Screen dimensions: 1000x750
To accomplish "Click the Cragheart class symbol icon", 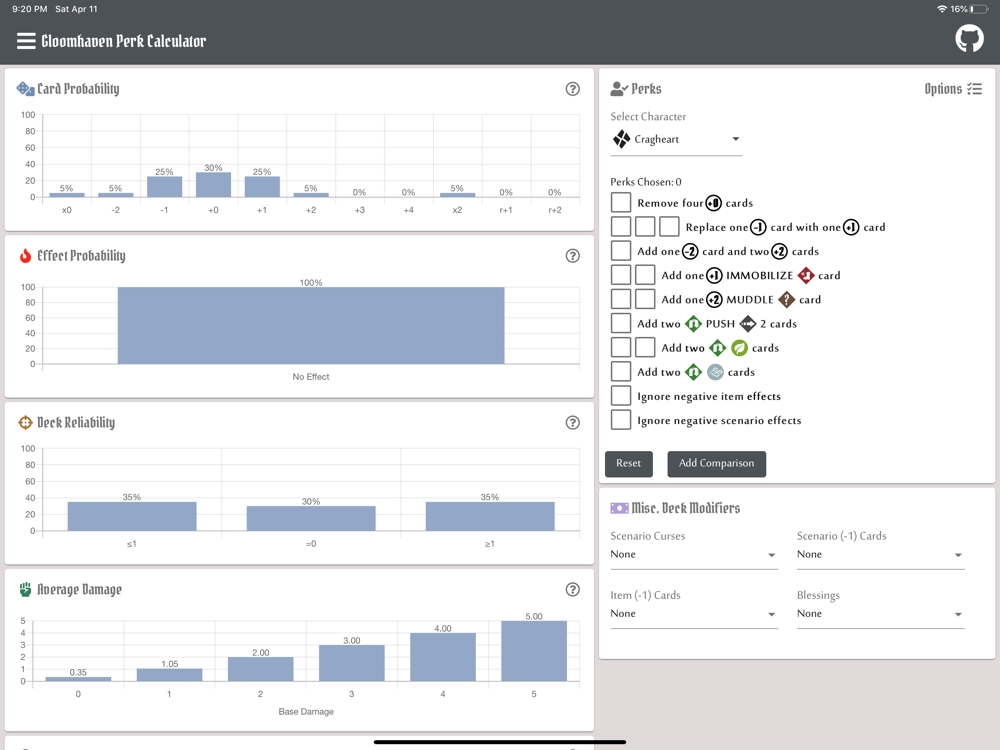I will (x=622, y=138).
